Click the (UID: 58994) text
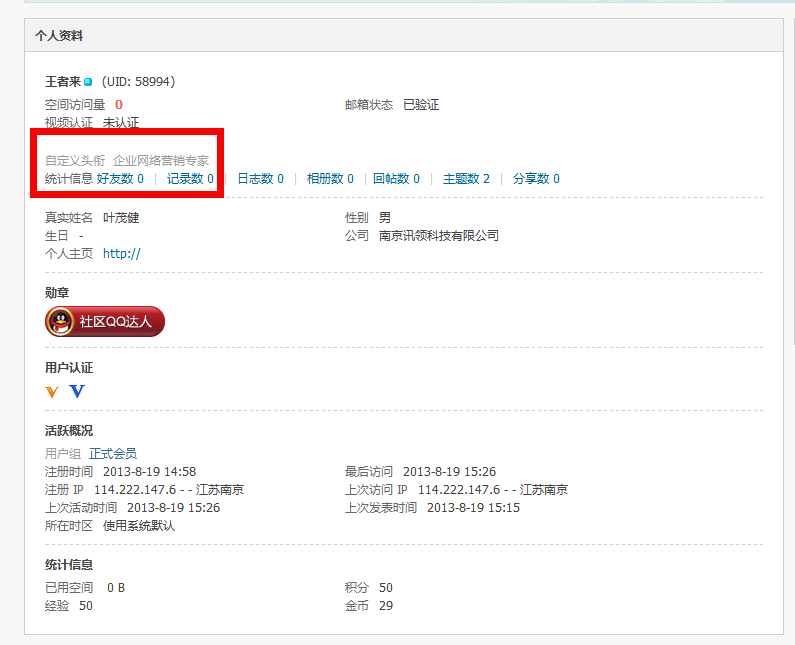795x645 pixels. pos(138,82)
